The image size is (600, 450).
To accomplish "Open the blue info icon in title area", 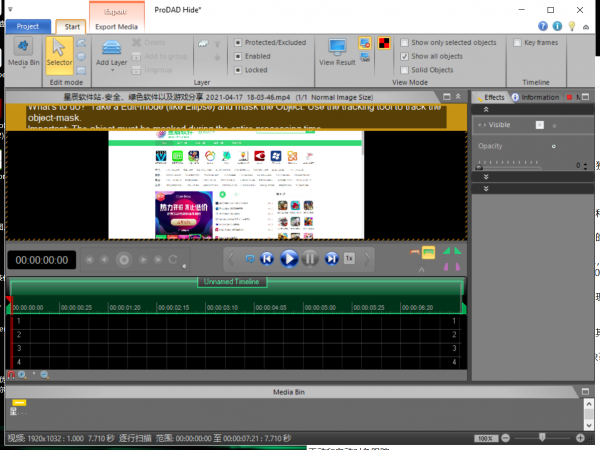I will (557, 26).
